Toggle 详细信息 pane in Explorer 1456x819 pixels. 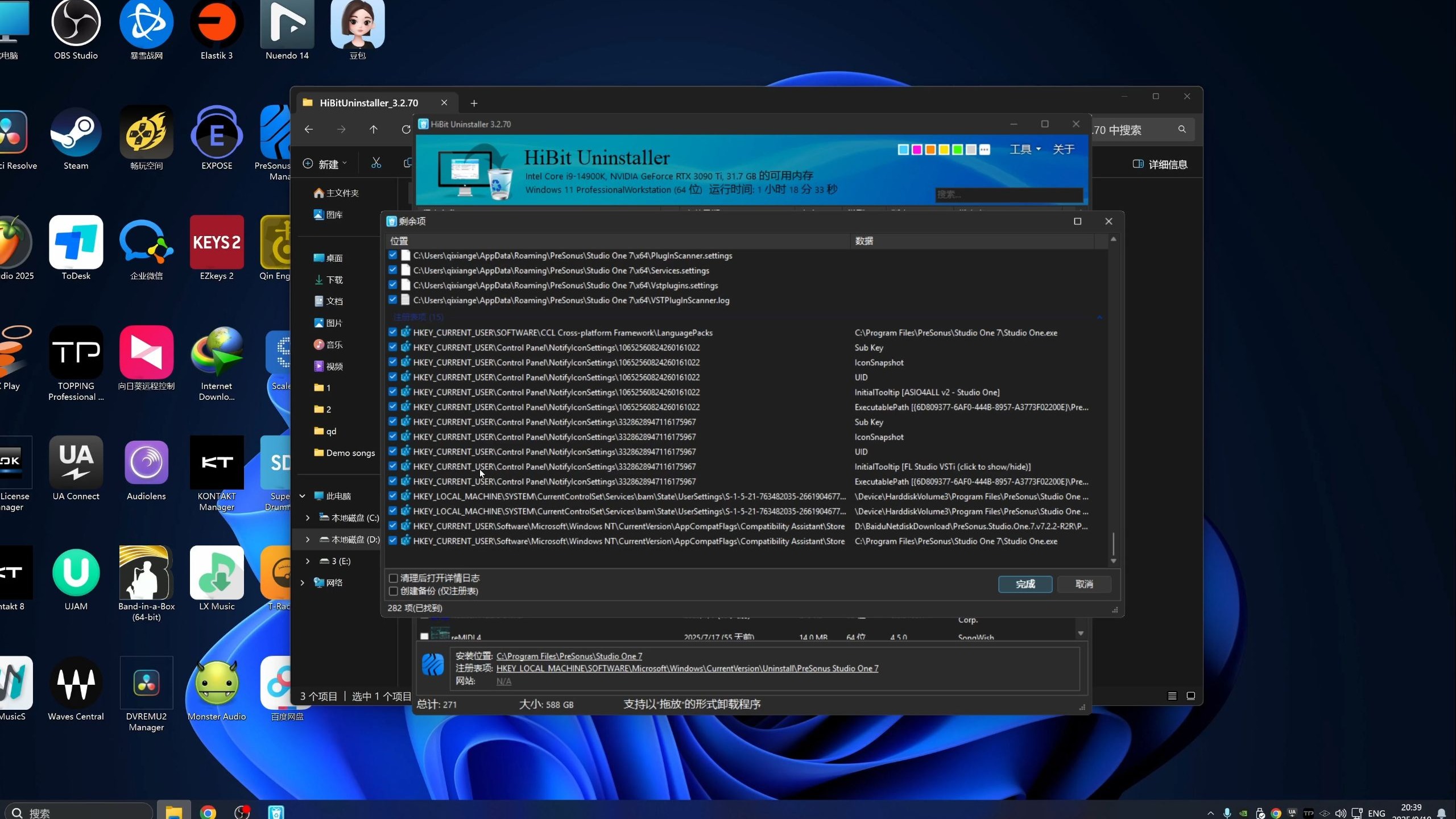tap(1160, 164)
